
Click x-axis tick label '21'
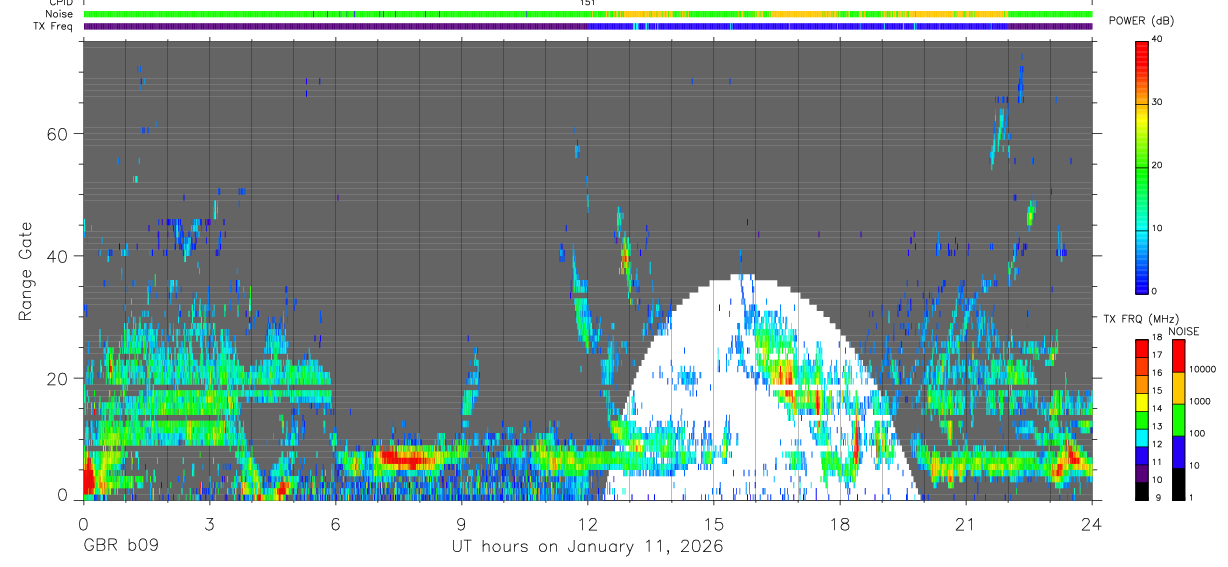click(965, 524)
